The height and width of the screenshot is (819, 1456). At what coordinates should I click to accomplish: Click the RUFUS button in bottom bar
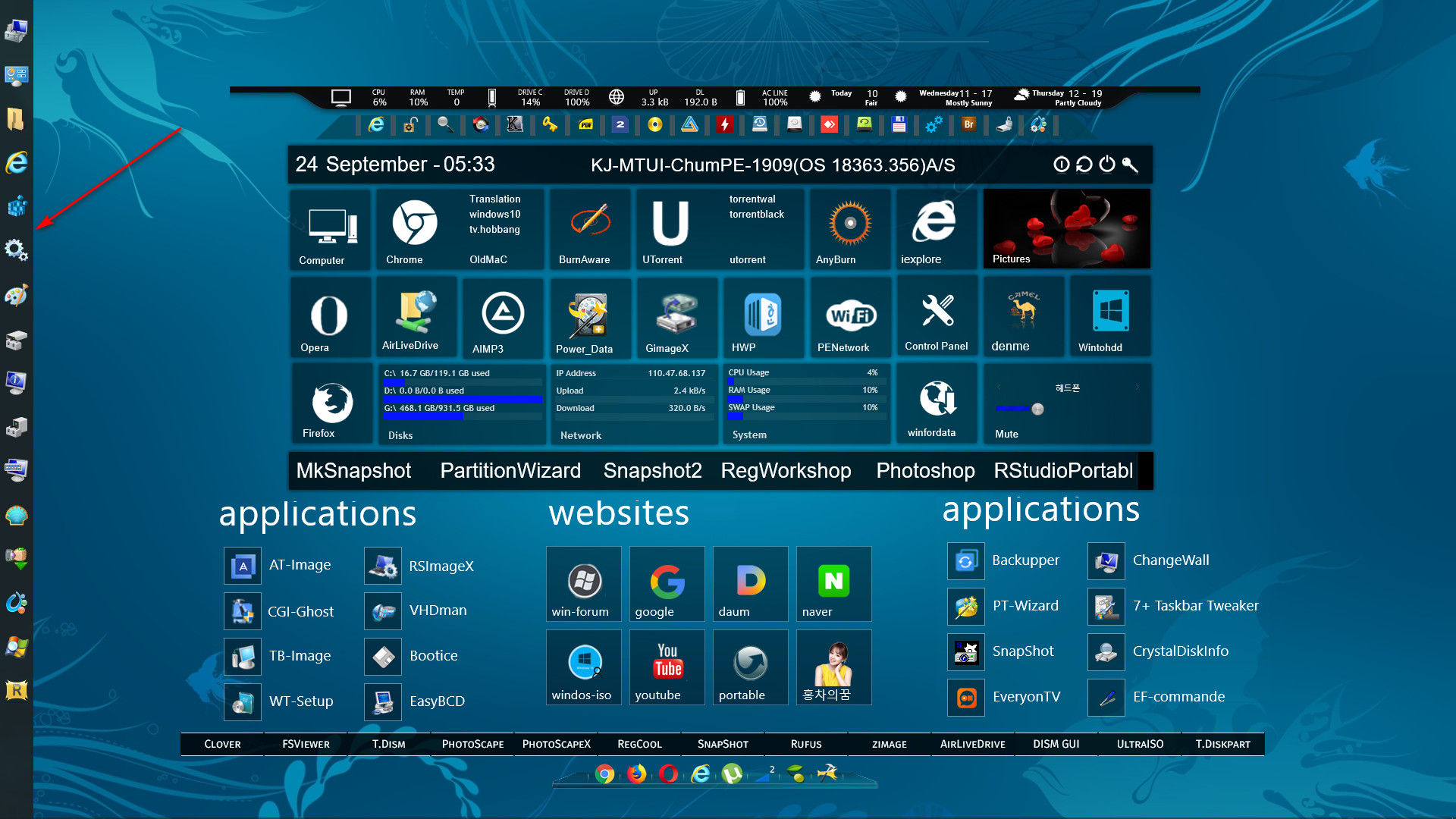tap(806, 744)
